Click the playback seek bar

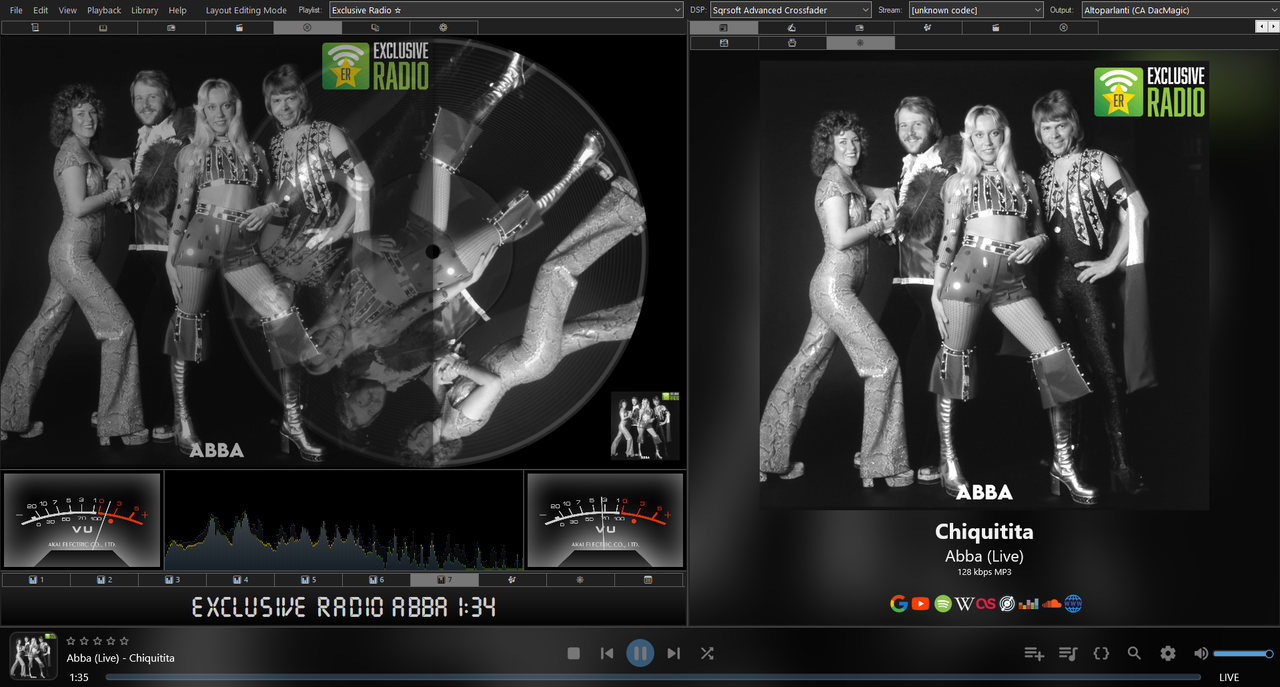point(653,677)
